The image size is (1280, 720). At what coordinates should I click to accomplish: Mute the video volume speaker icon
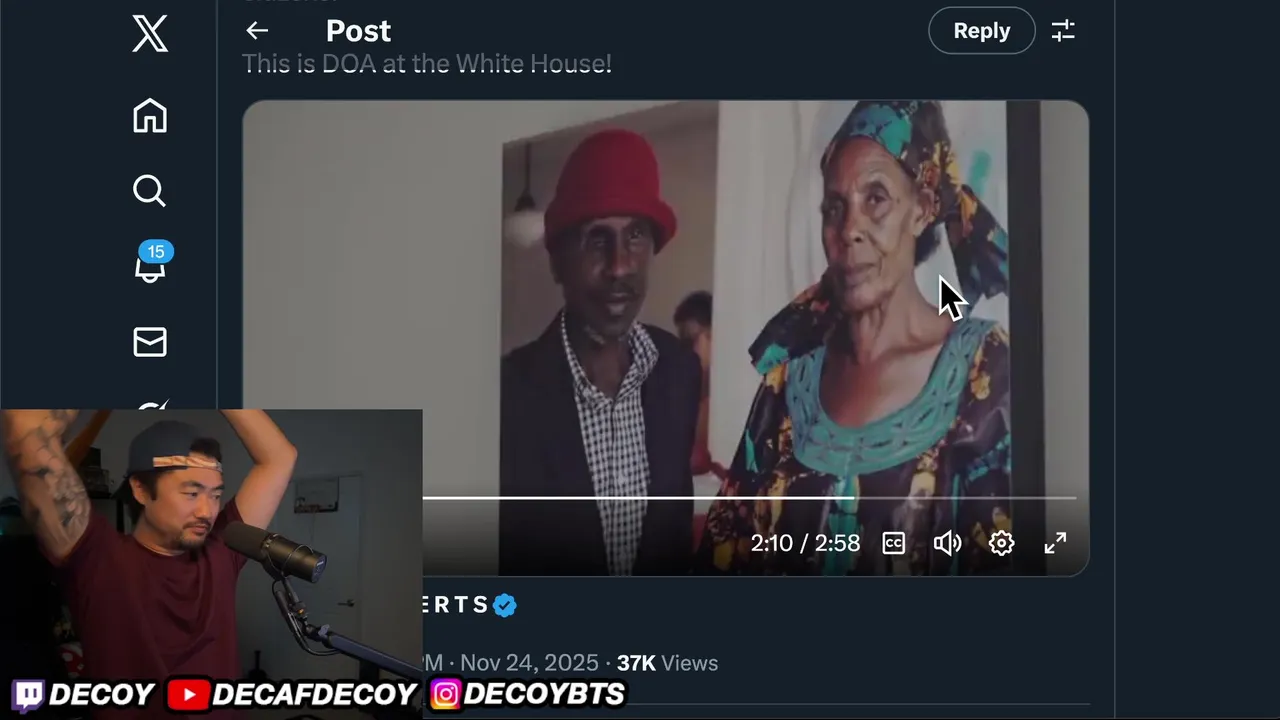947,543
